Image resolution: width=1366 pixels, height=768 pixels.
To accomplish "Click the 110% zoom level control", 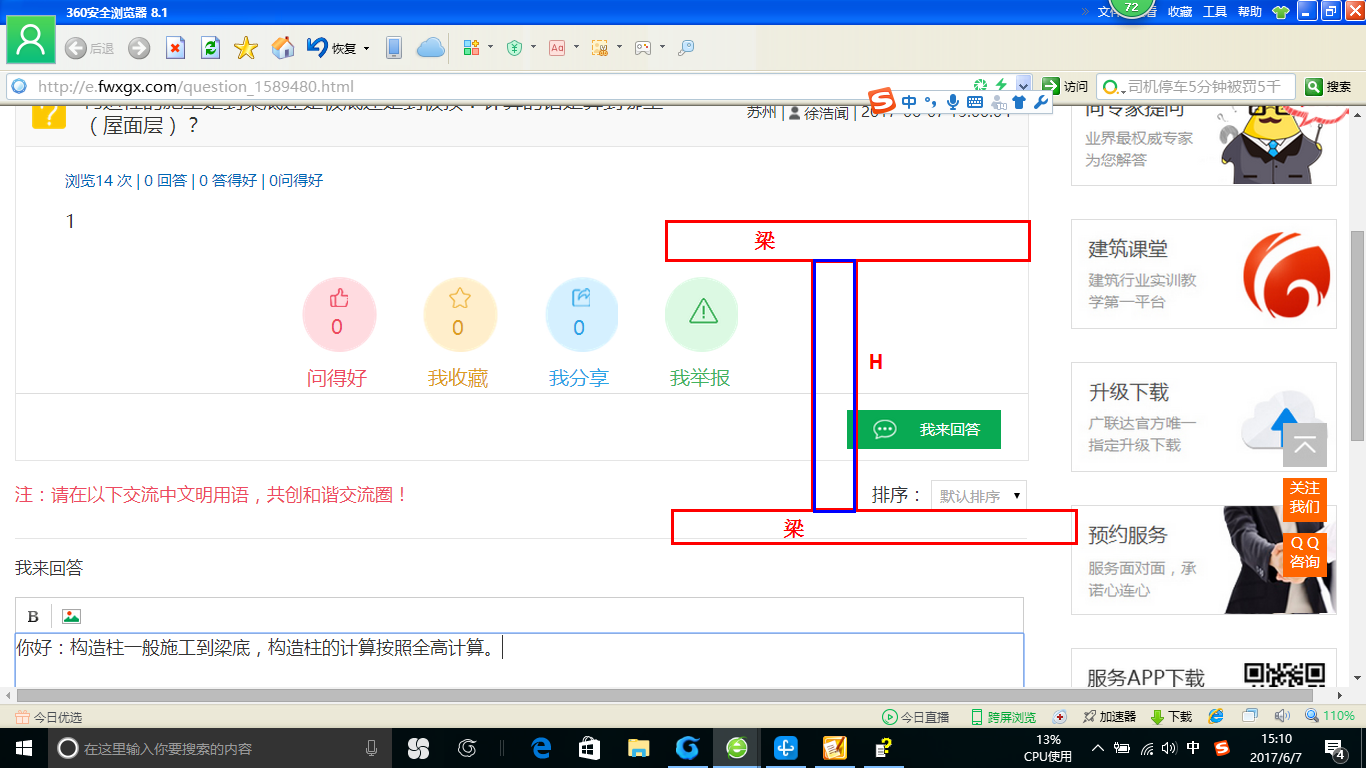I will click(1329, 716).
